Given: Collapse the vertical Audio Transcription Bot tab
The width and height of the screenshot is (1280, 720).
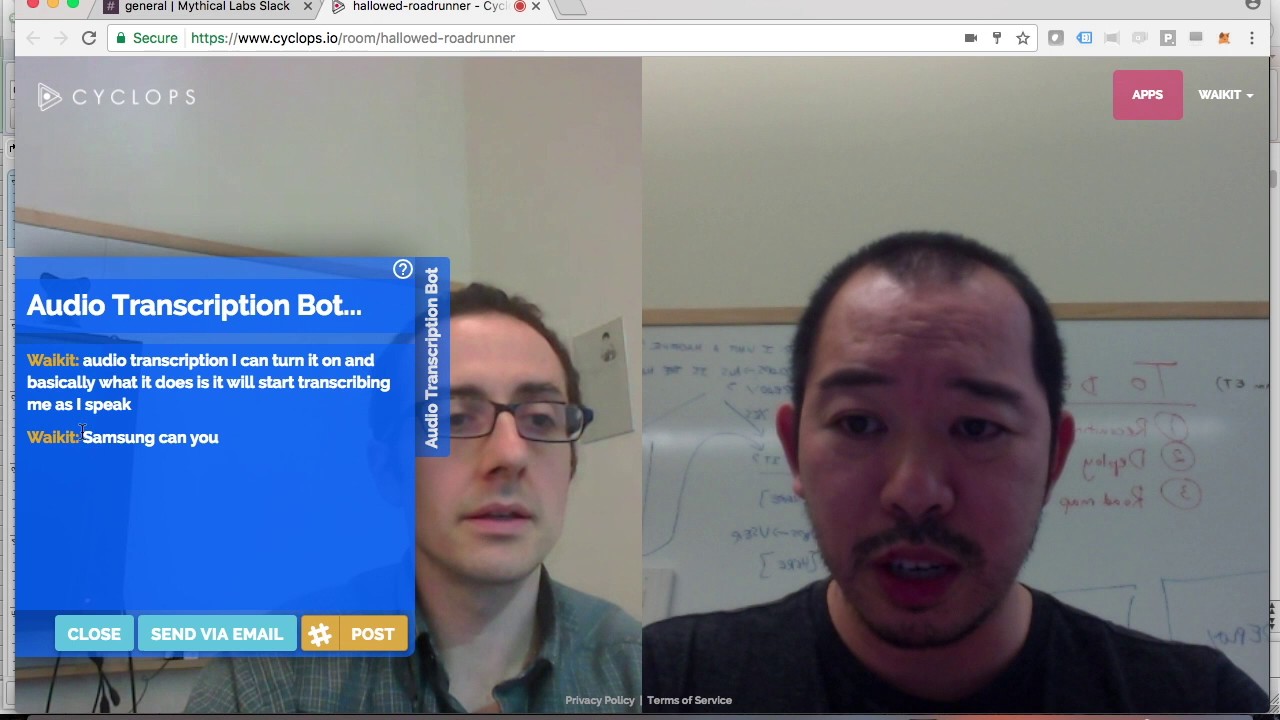Looking at the screenshot, I should [x=432, y=358].
